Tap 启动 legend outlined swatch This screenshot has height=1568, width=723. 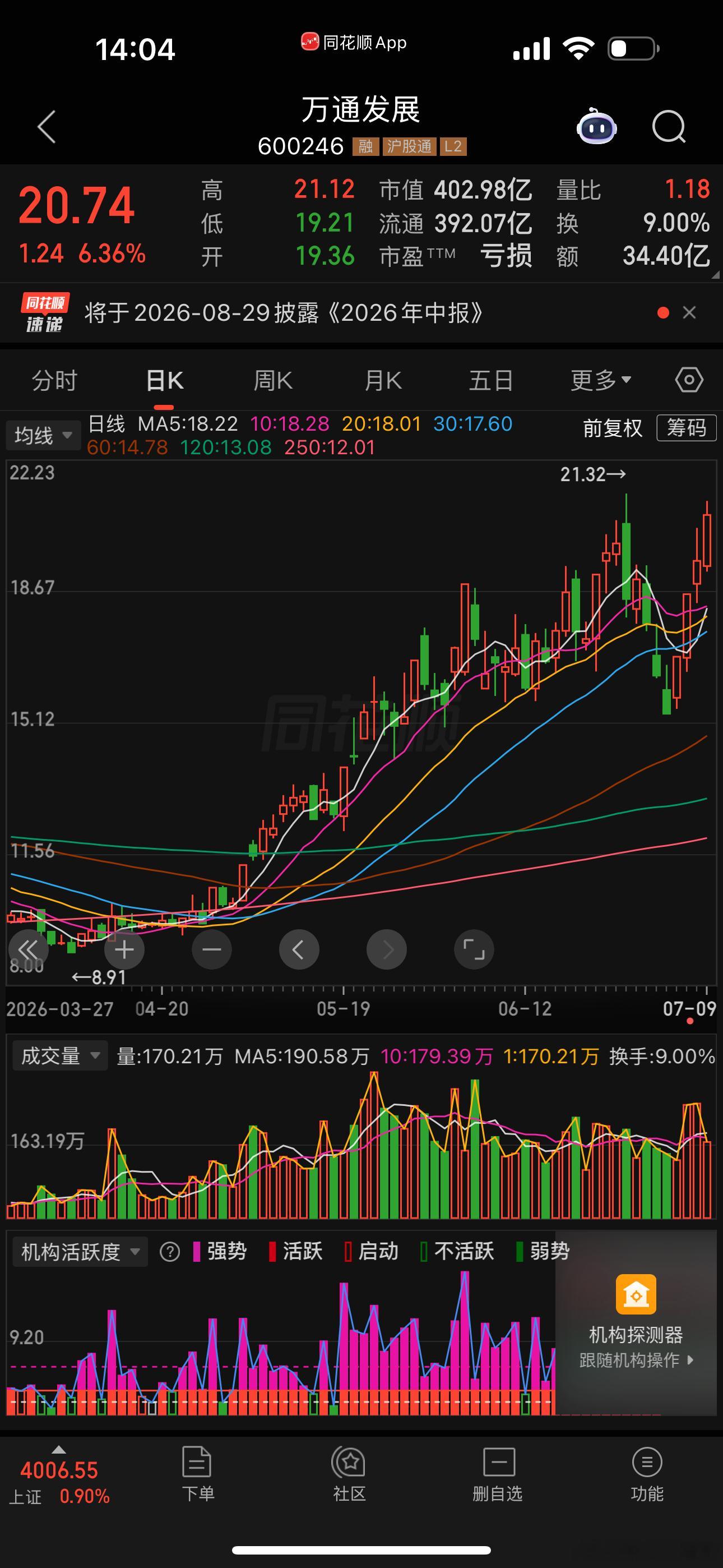pos(348,1252)
